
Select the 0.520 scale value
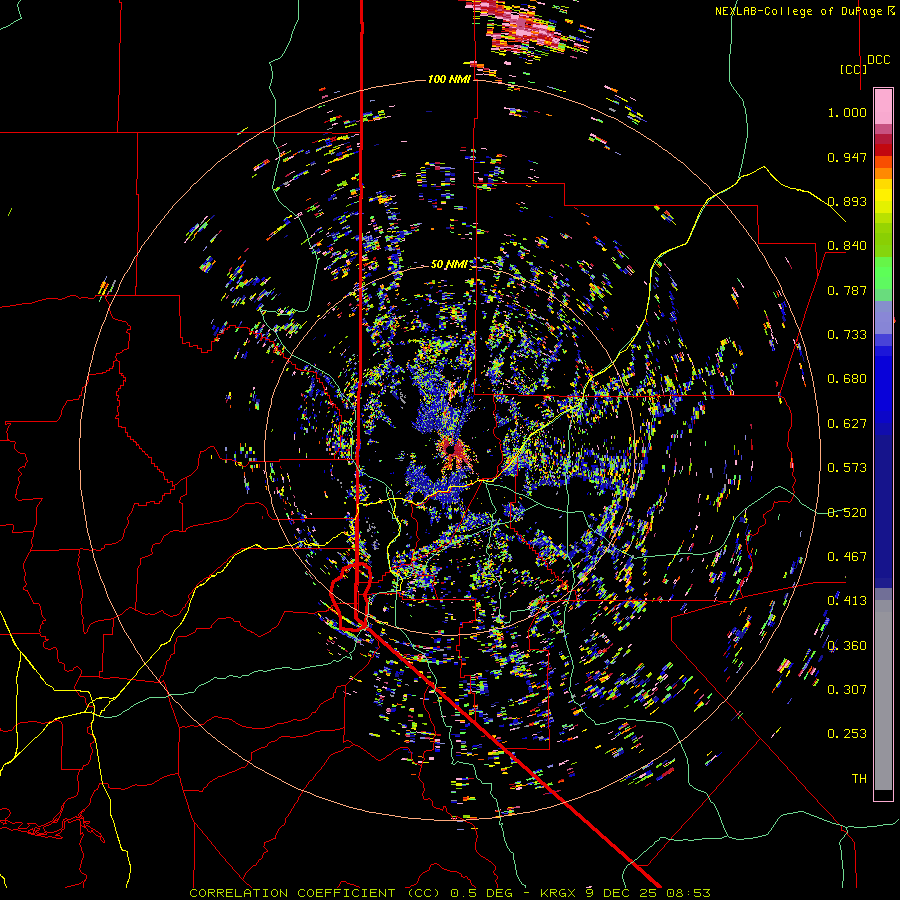847,513
